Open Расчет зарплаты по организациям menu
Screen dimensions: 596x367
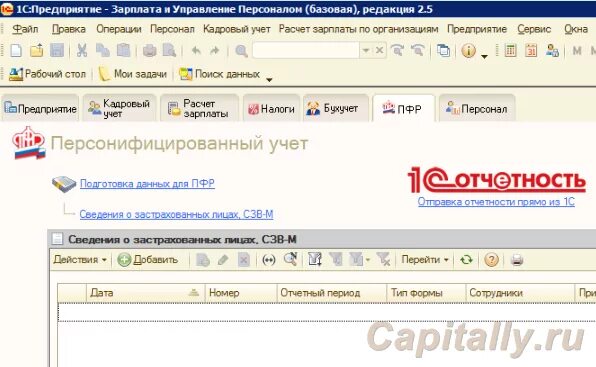point(358,29)
